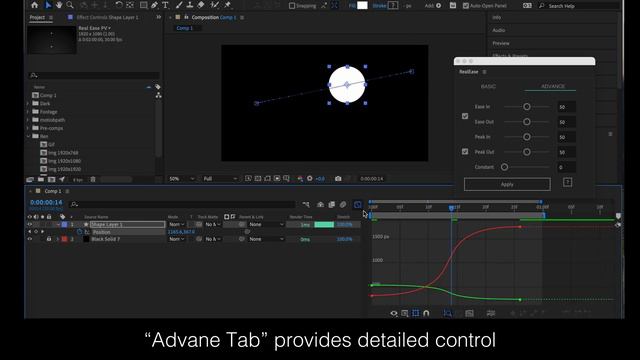Hide Black Solid 7 with its eye icon
Image resolution: width=640 pixels, height=360 pixels.
29,239
